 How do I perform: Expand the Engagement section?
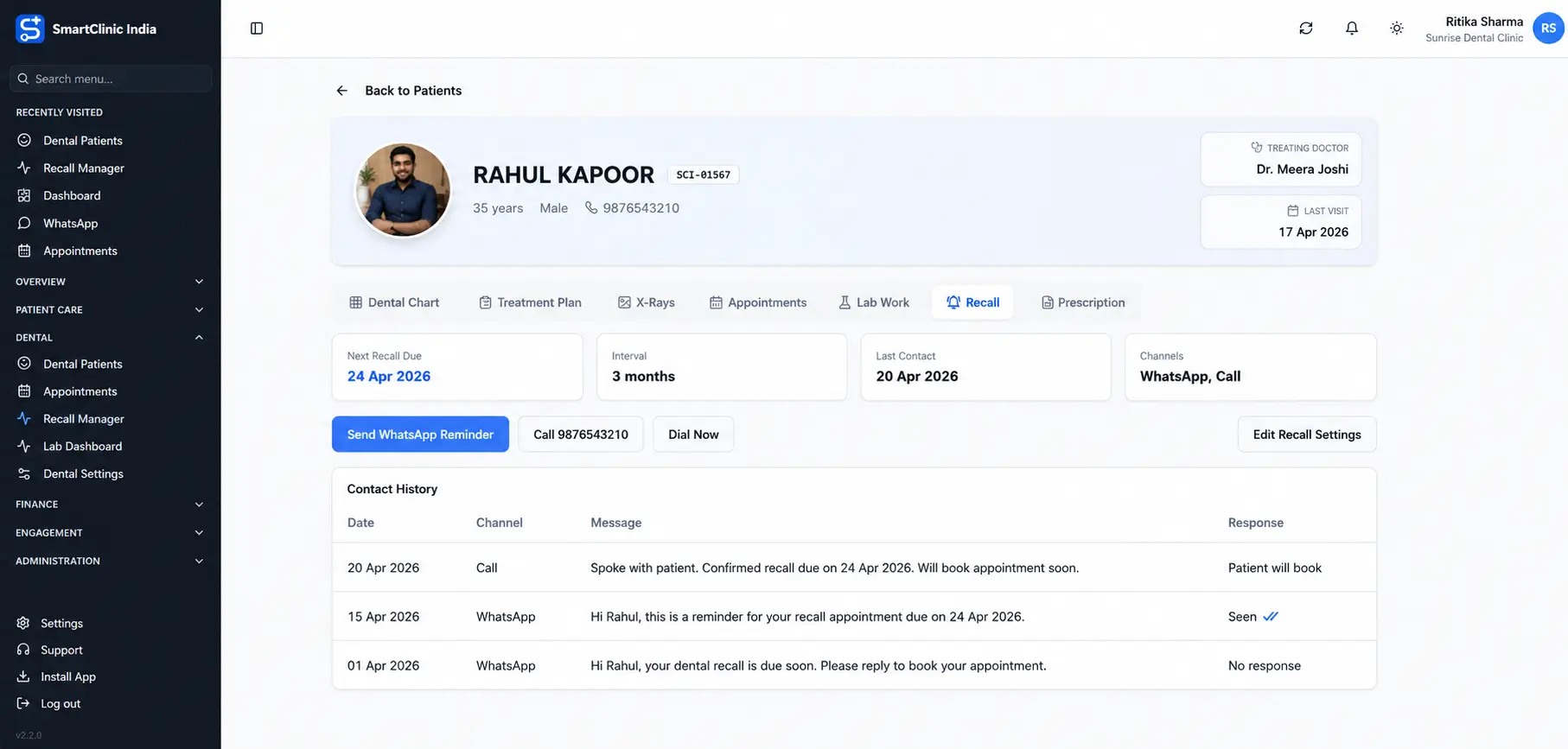coord(111,533)
